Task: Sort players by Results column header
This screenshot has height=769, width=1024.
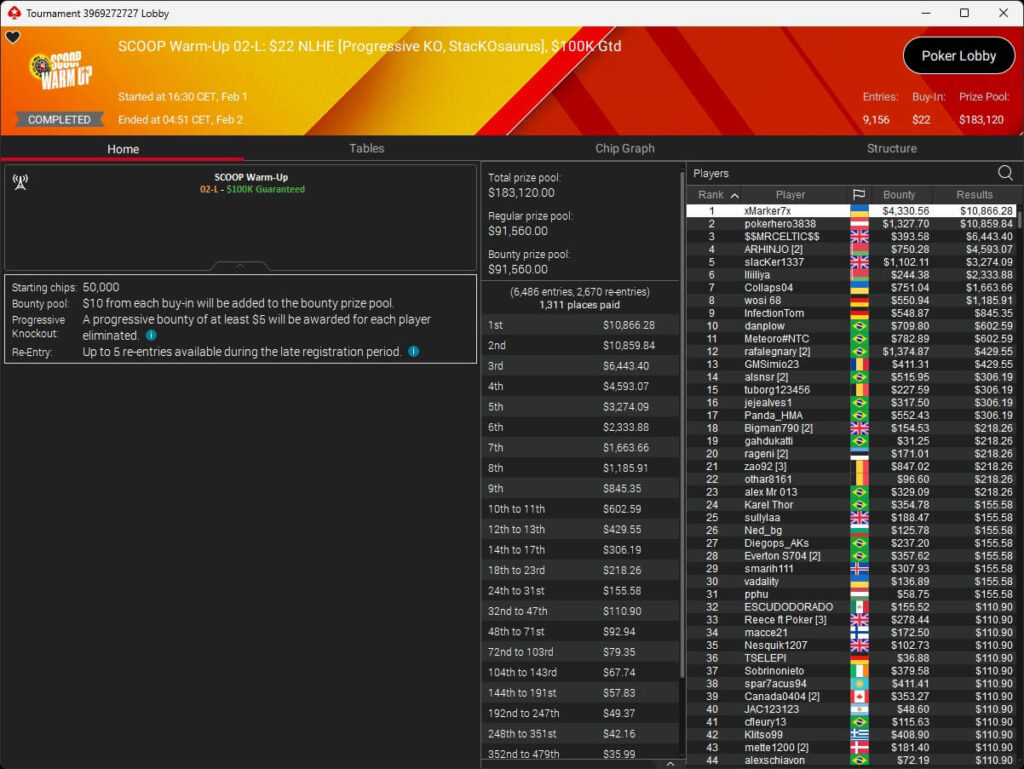Action: pyautogui.click(x=973, y=195)
